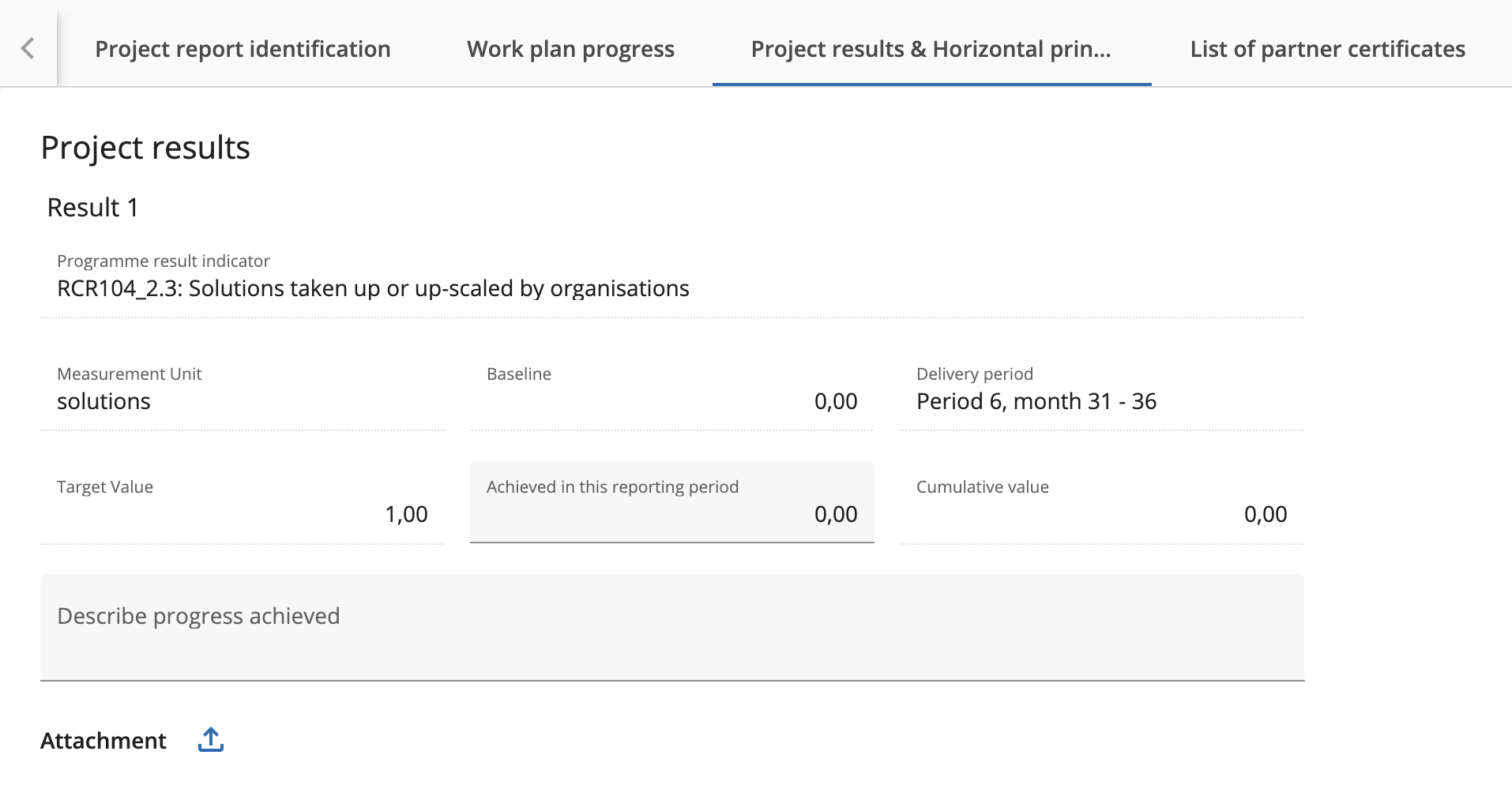Viewport: 1512px width, 785px height.
Task: Go to the List of partner certificates tab
Action: click(1327, 49)
